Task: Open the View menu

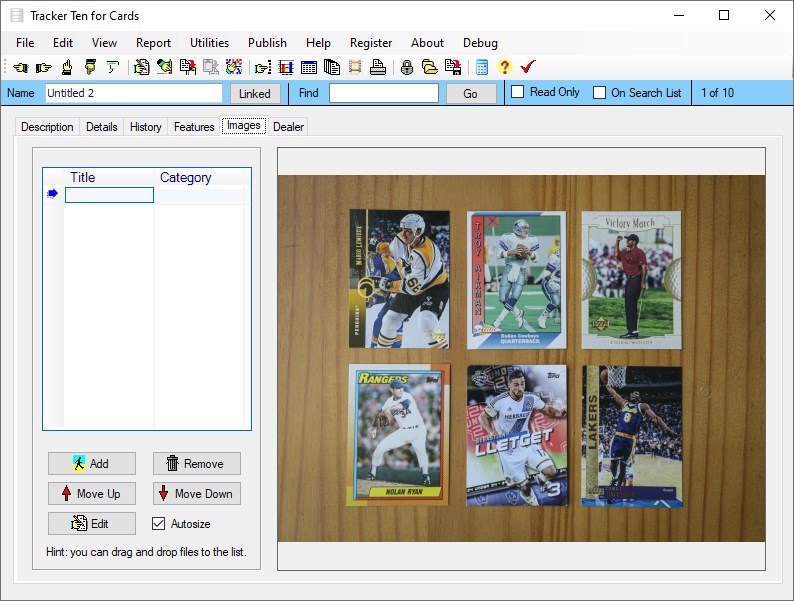Action: click(x=104, y=43)
